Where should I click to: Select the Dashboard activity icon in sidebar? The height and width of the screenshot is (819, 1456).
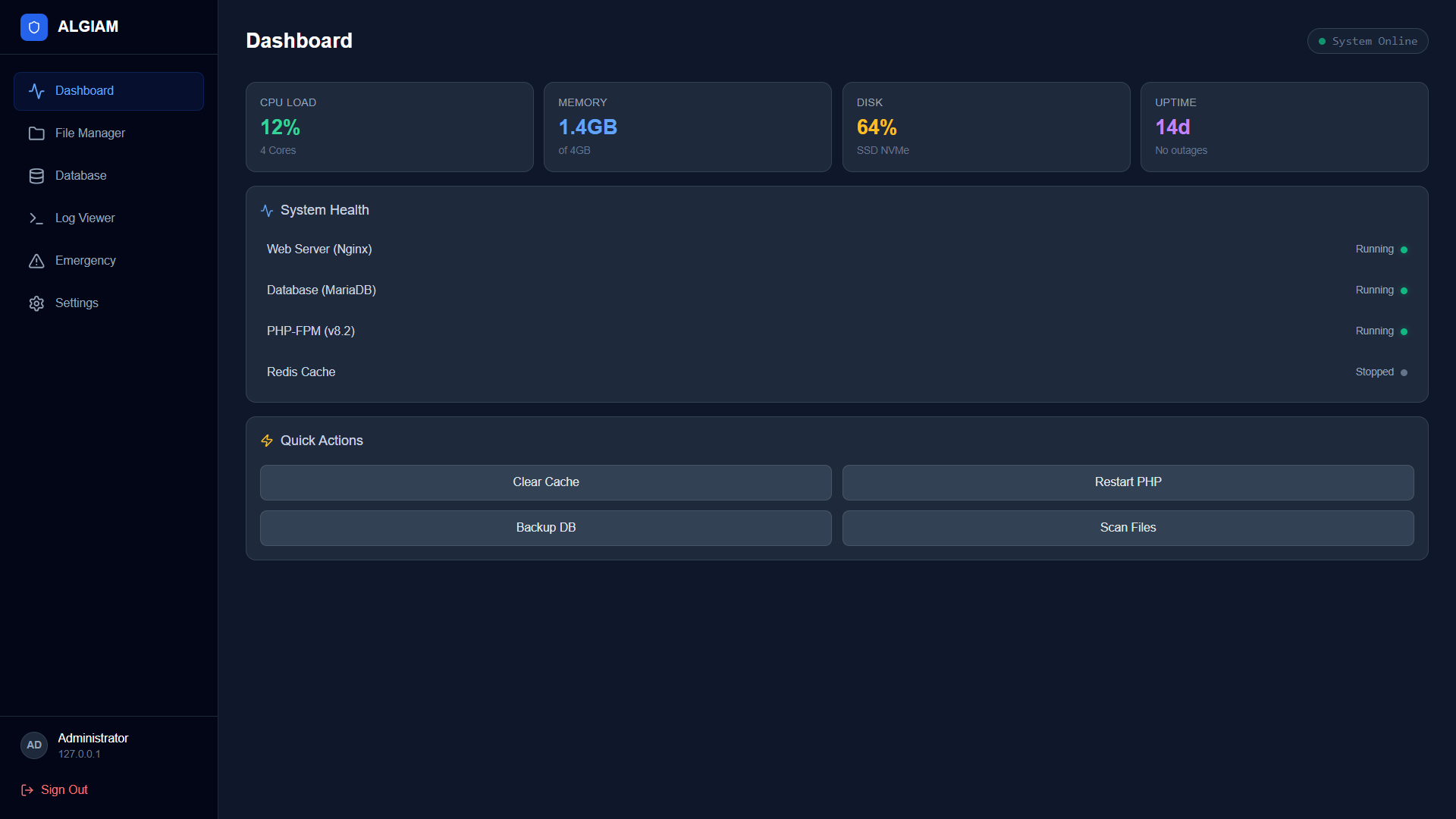(x=36, y=91)
